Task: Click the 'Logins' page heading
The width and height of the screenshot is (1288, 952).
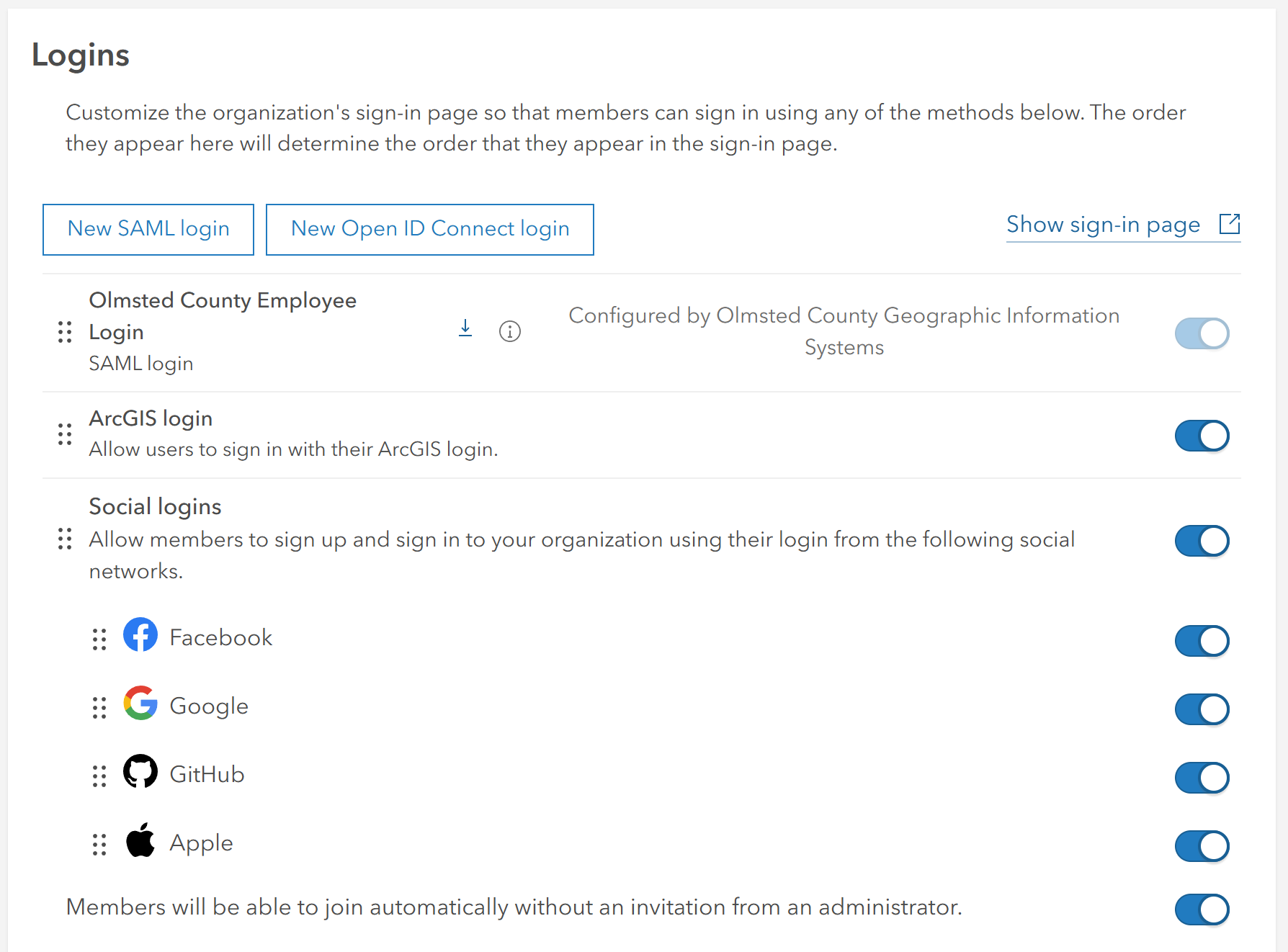Action: [x=81, y=56]
